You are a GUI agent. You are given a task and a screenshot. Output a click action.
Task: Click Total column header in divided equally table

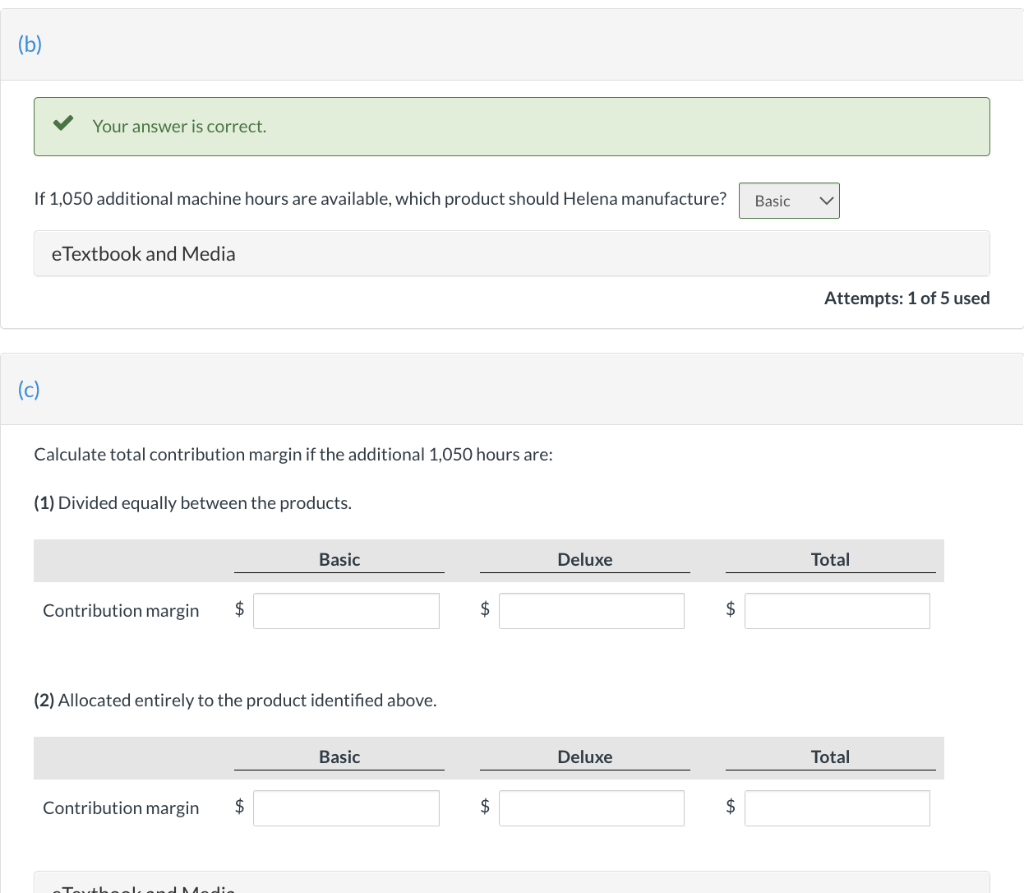pyautogui.click(x=830, y=560)
